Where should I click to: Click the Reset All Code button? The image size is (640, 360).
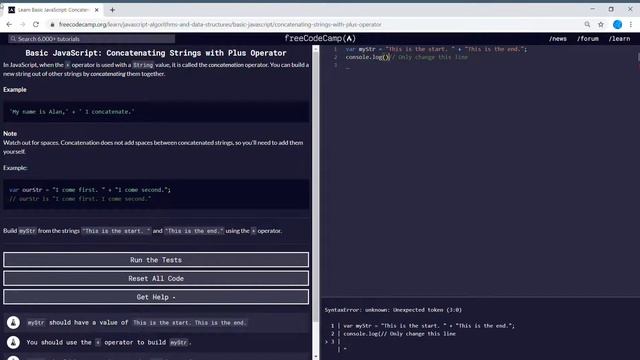[156, 278]
